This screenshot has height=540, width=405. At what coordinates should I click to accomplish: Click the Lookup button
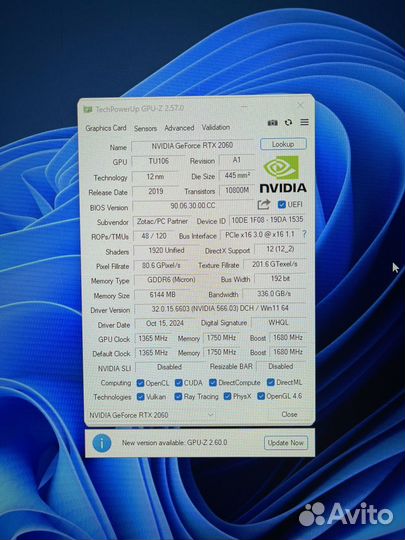pyautogui.click(x=283, y=144)
